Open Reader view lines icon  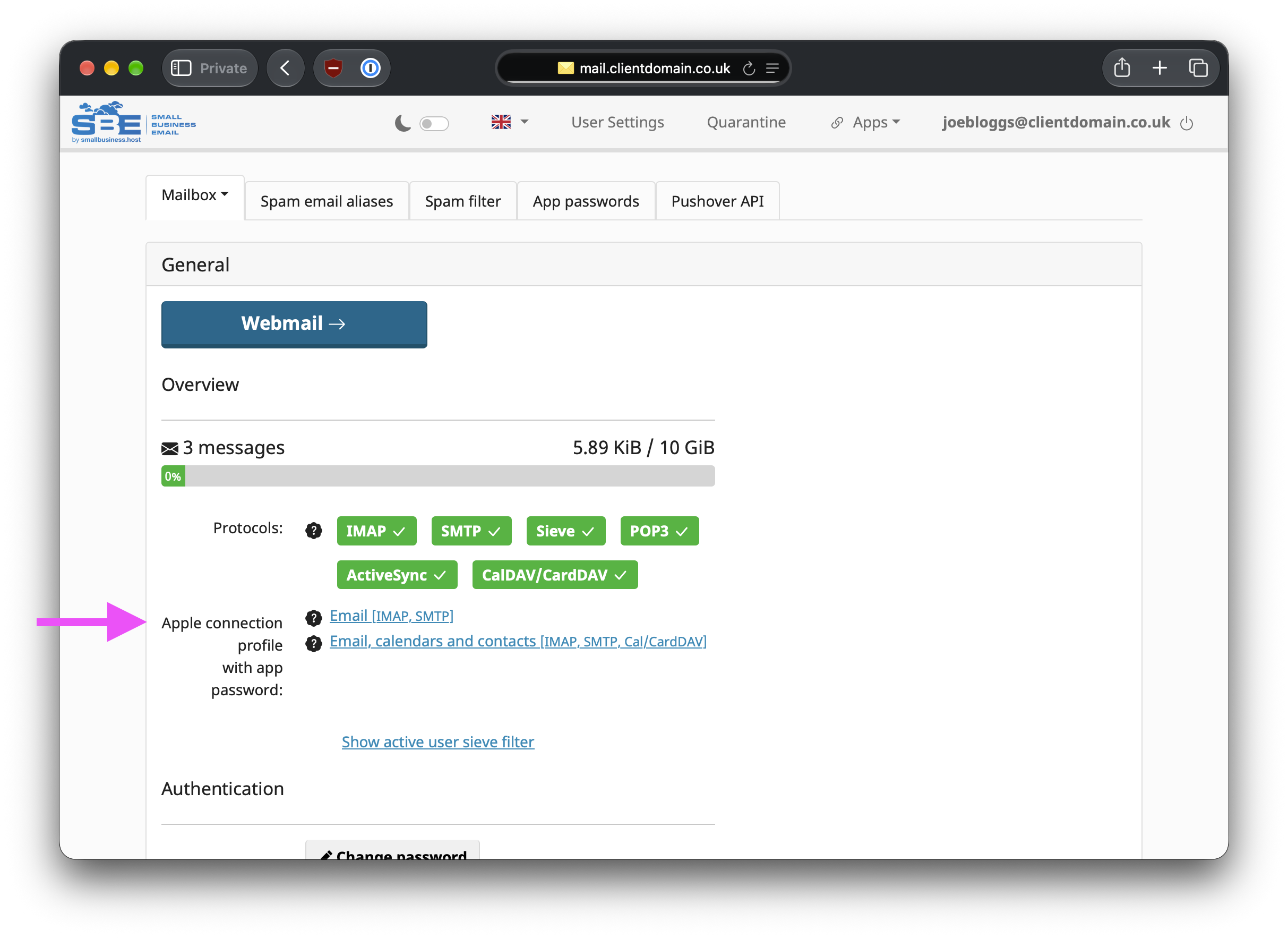tap(772, 68)
